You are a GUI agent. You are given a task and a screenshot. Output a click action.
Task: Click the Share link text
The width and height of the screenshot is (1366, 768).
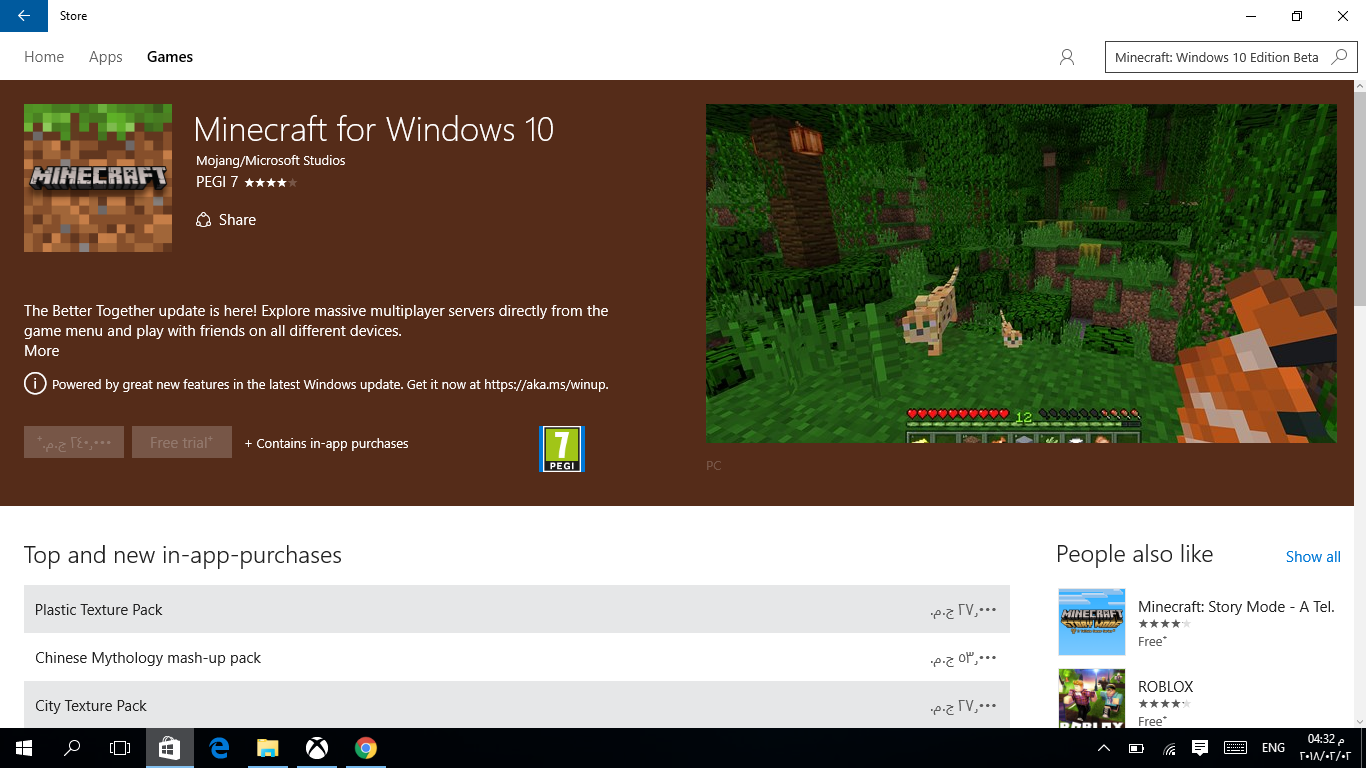coord(238,220)
